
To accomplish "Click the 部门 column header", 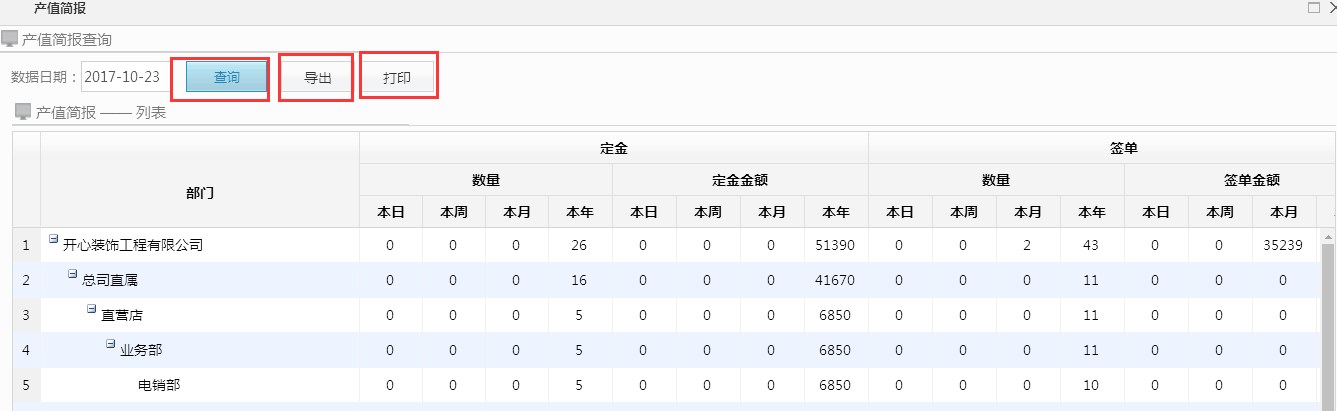I will [200, 193].
